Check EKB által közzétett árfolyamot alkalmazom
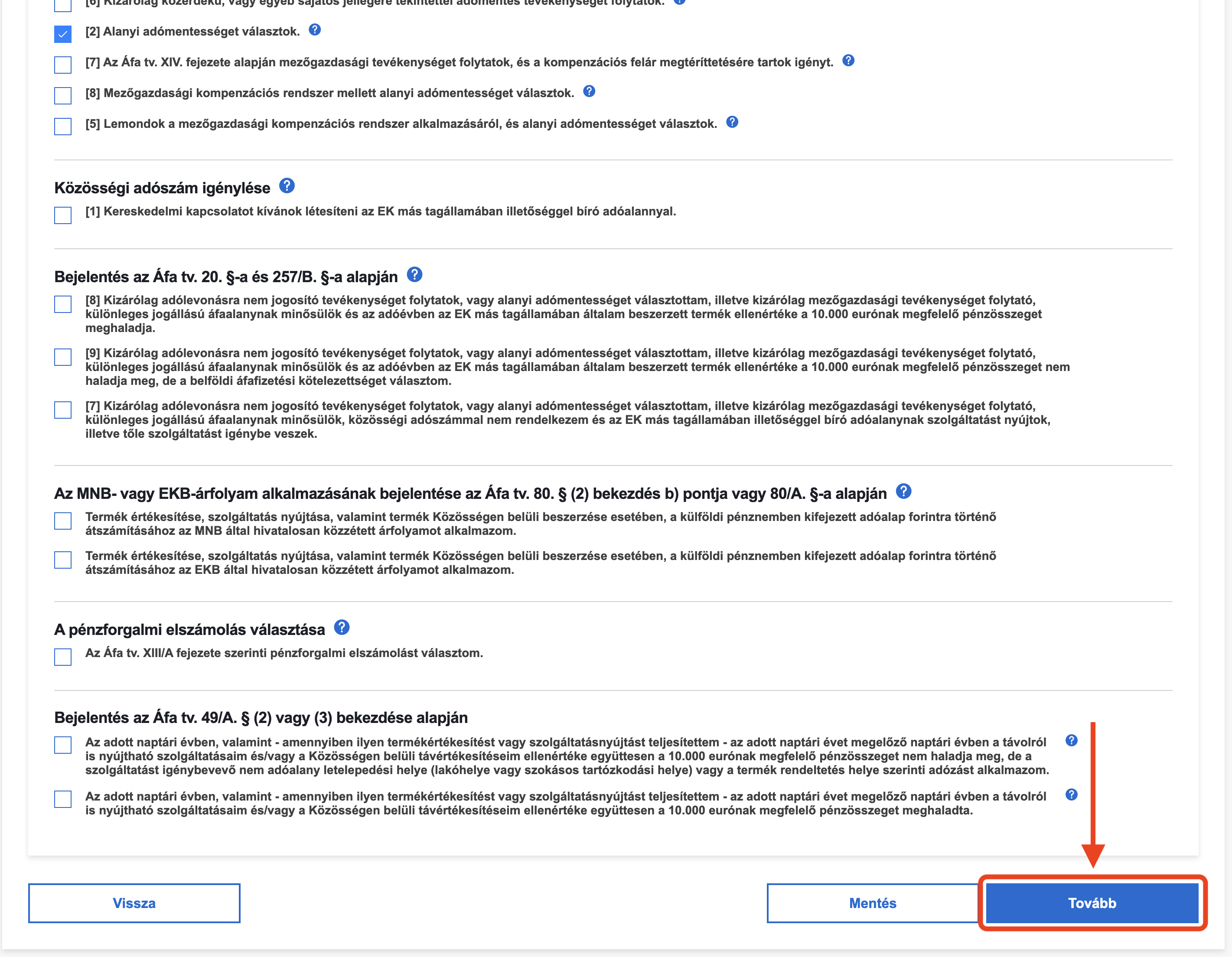The width and height of the screenshot is (1232, 957). click(x=62, y=560)
